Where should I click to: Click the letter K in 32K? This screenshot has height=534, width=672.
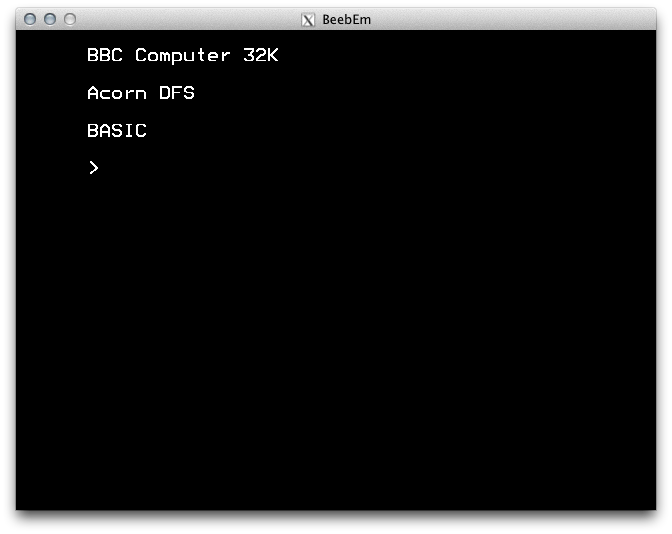[x=273, y=55]
